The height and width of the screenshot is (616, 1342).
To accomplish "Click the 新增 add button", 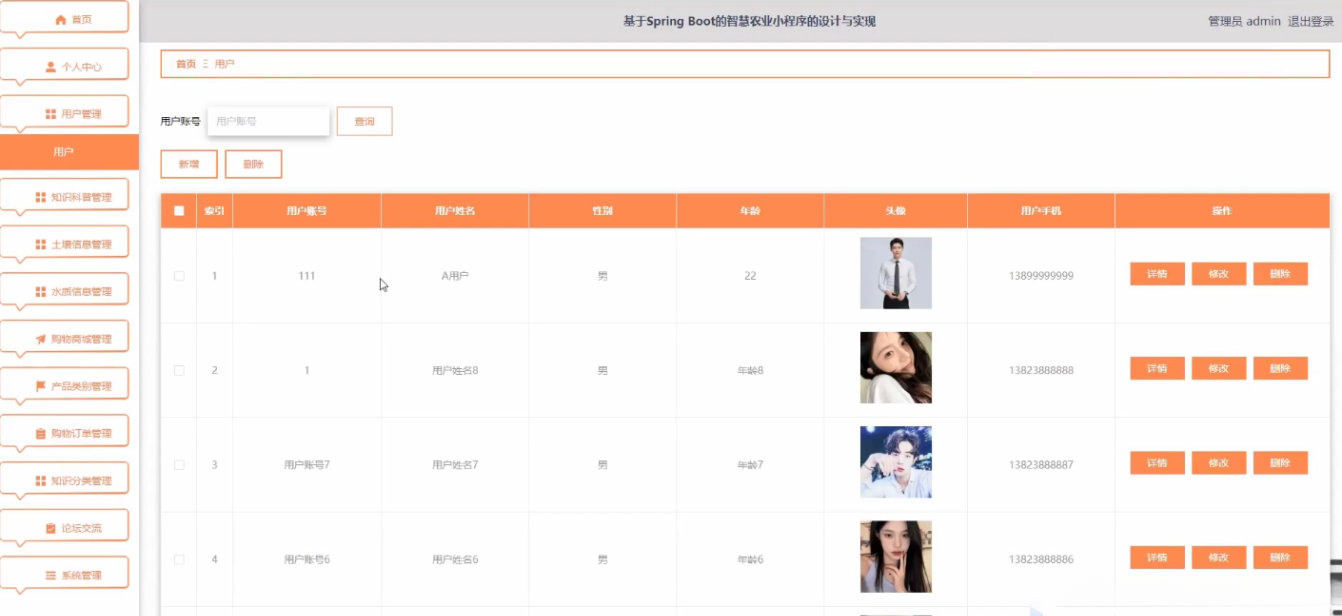I will pos(189,164).
